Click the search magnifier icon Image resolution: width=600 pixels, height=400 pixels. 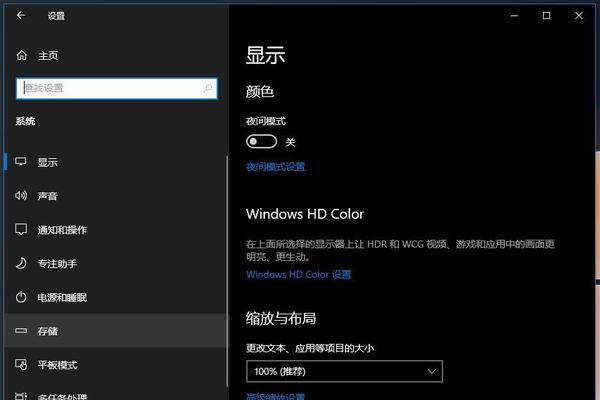[x=208, y=88]
